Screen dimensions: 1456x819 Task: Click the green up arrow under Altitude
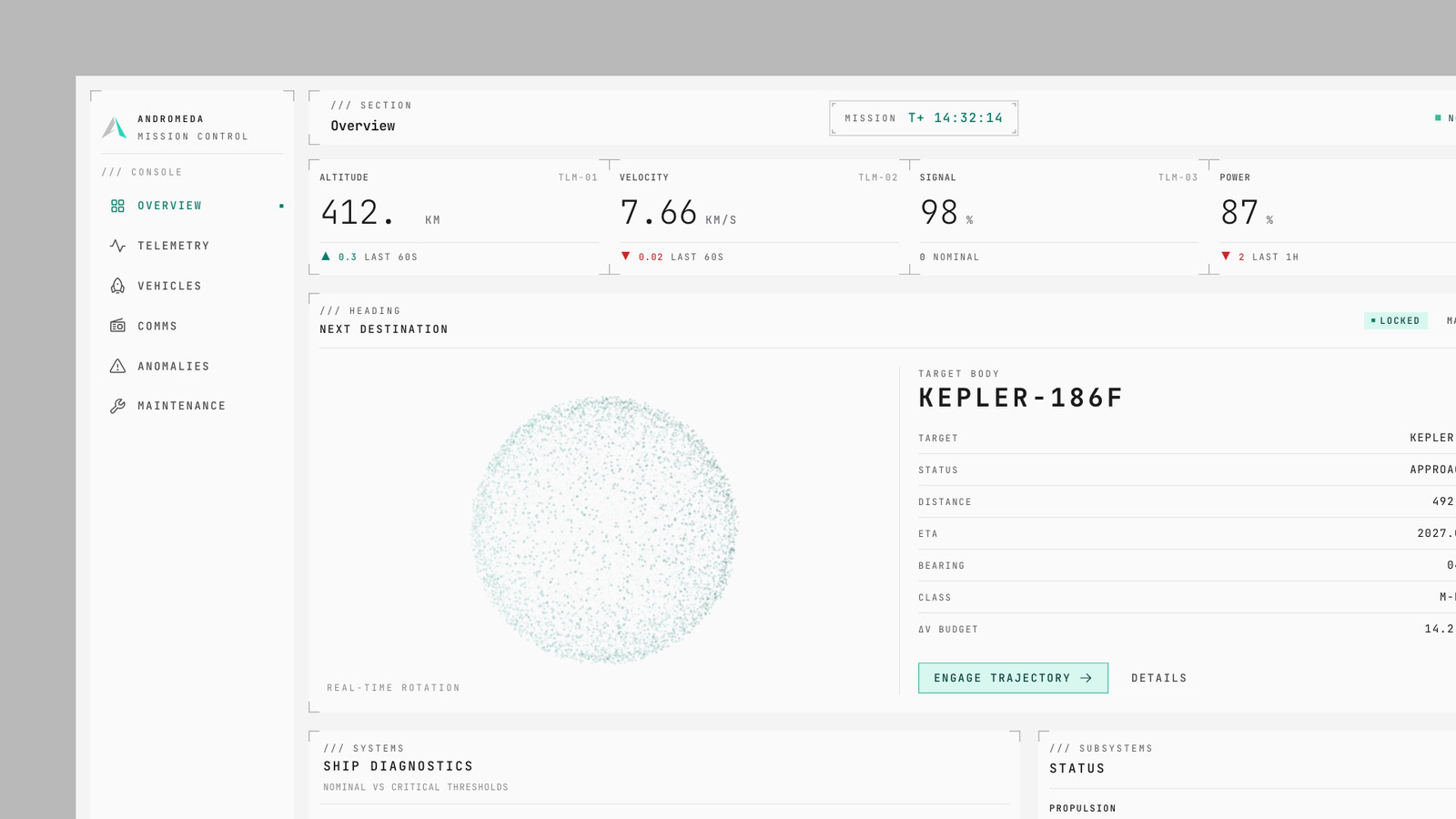[326, 257]
